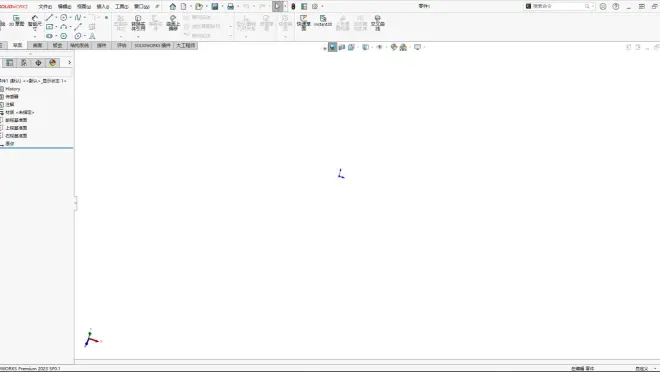Toggle the highlighted zoom button in heads-up toolbar

333,47
